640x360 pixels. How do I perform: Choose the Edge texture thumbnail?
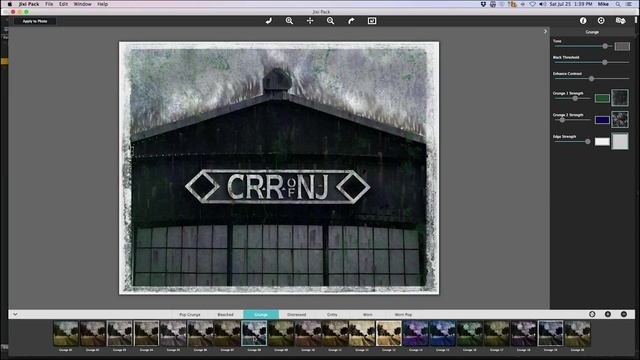point(620,141)
